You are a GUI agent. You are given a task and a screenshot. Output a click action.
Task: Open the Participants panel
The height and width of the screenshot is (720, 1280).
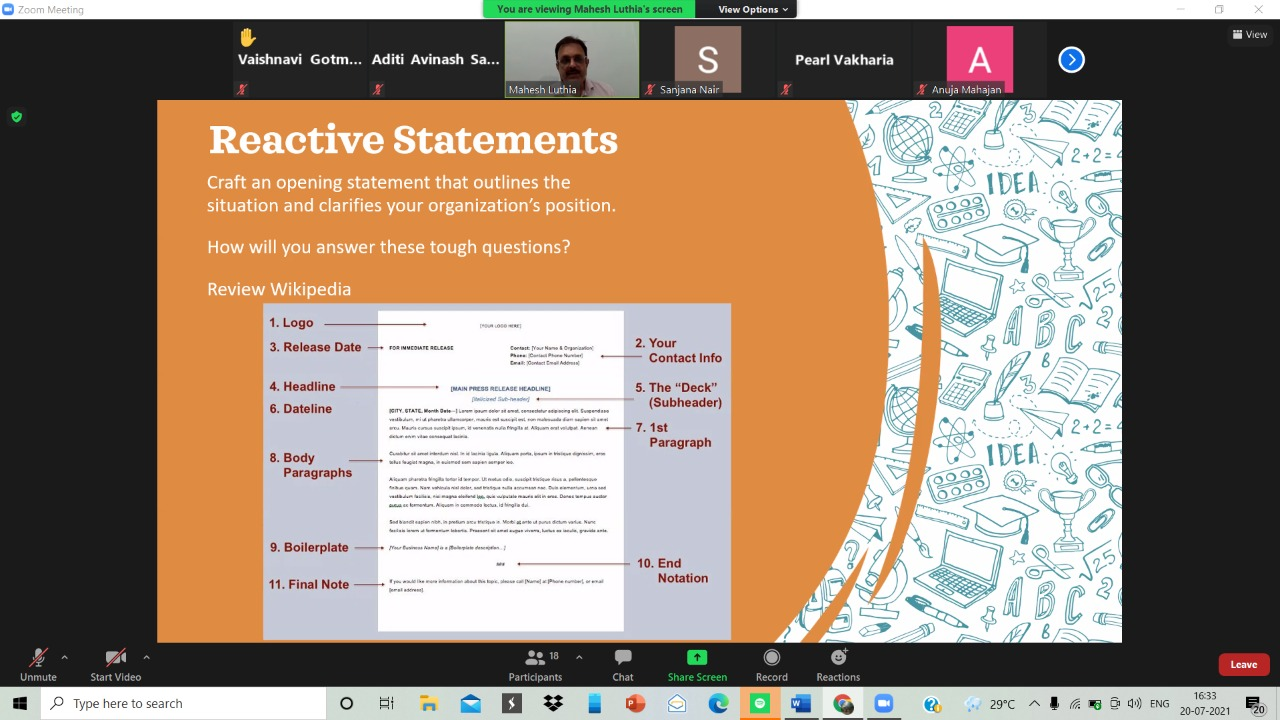click(x=535, y=664)
